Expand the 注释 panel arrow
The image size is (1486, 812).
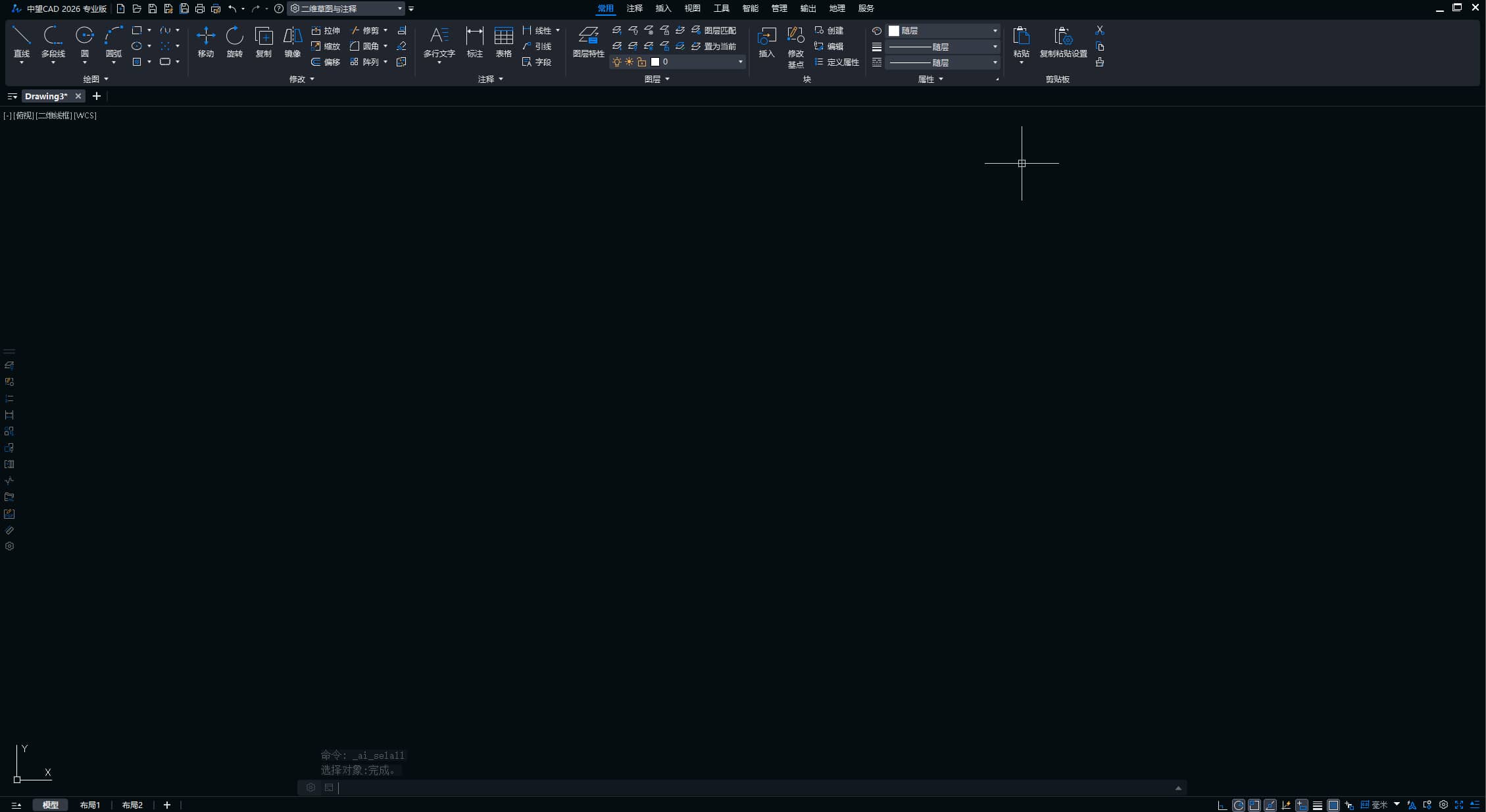pyautogui.click(x=501, y=79)
